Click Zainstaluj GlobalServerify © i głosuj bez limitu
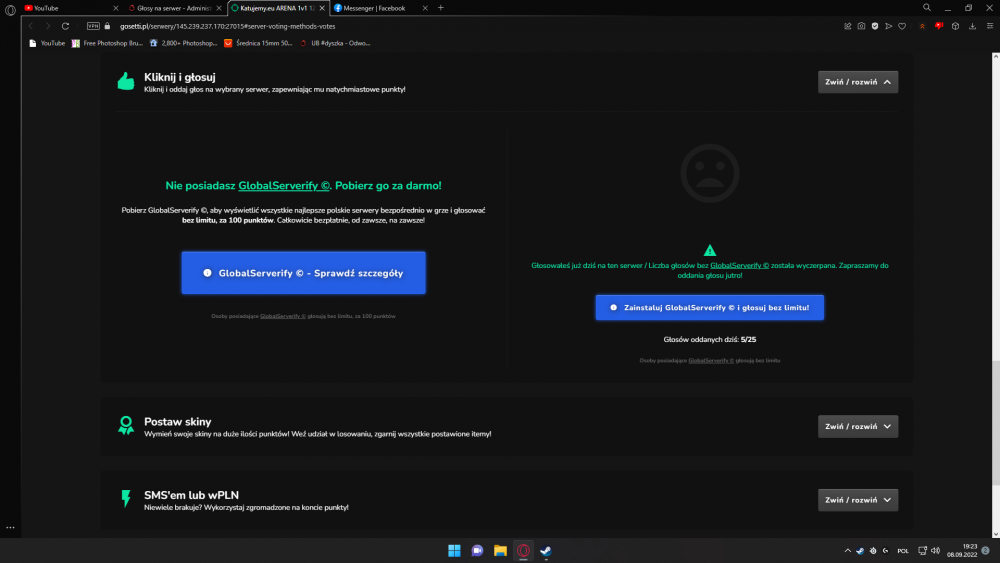Image resolution: width=1000 pixels, height=563 pixels. (x=710, y=307)
